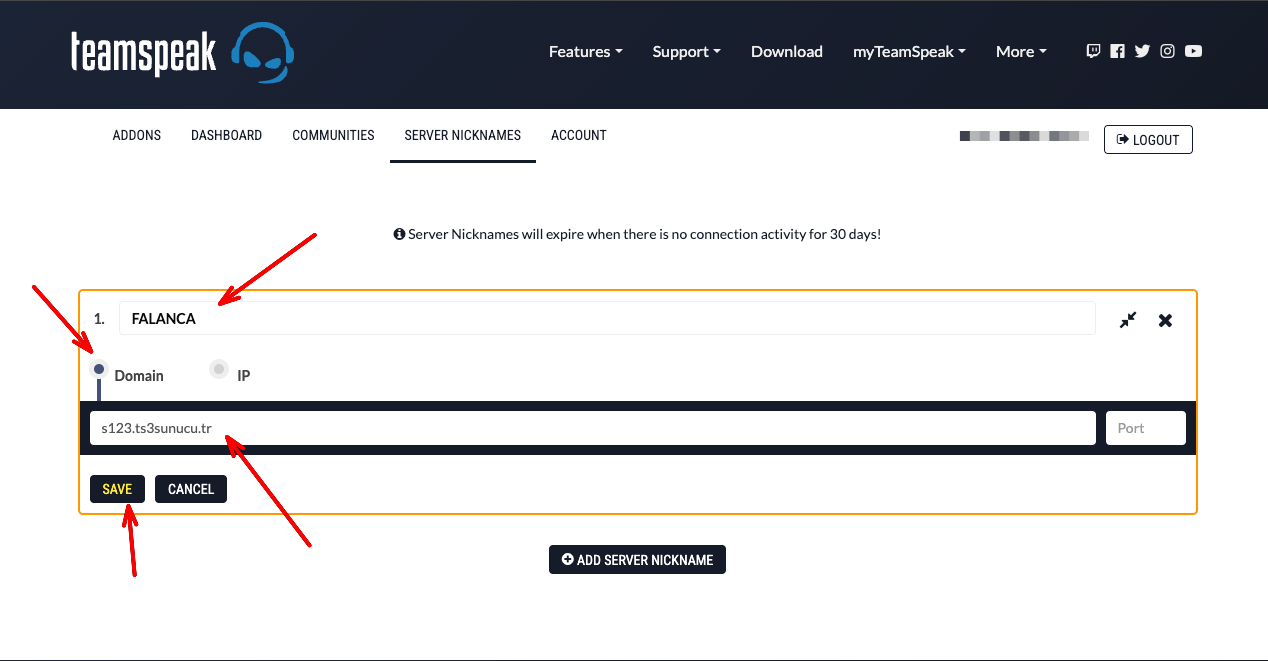This screenshot has height=661, width=1268.
Task: Click the Add Server Nickname button
Action: pos(637,560)
